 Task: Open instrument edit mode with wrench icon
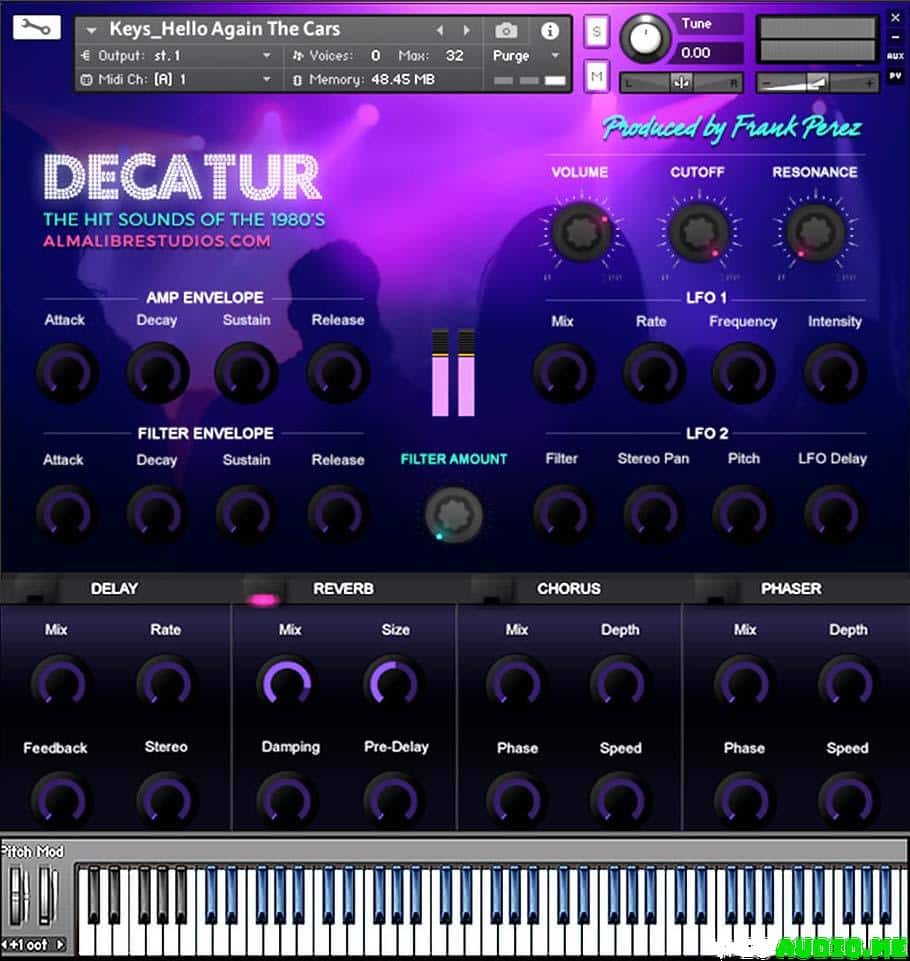tap(36, 28)
